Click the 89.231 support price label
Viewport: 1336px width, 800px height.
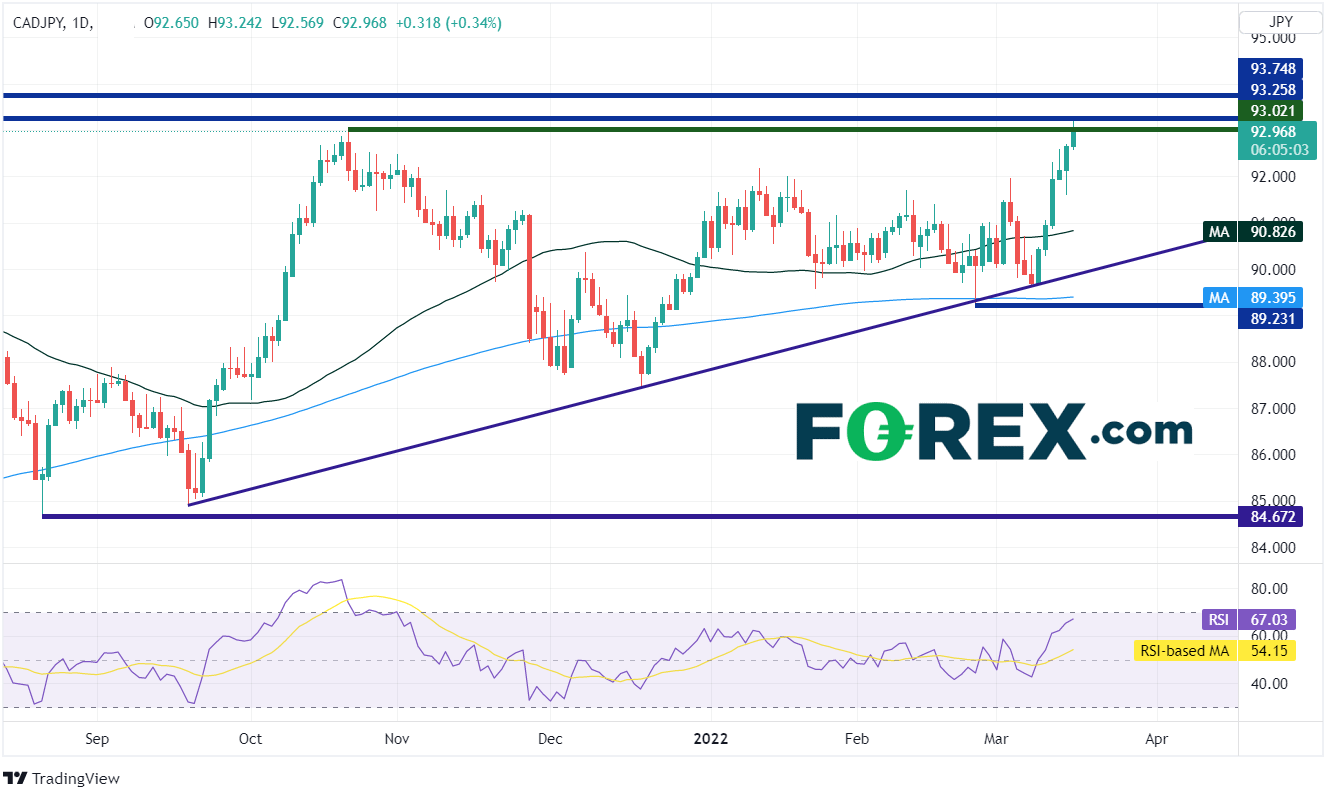[x=1277, y=318]
